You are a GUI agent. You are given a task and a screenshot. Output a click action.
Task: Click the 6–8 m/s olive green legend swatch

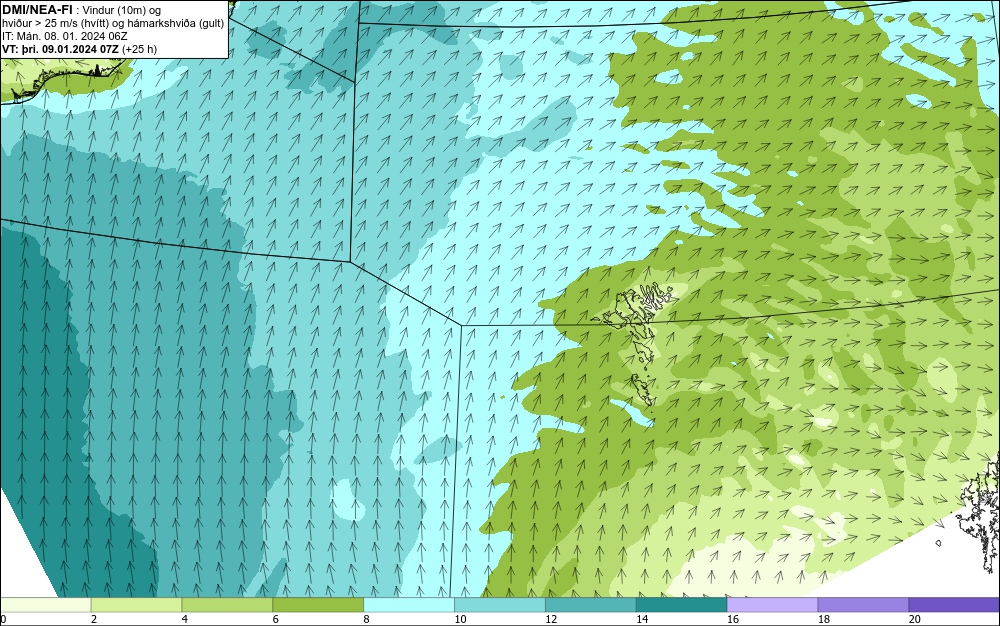point(318,604)
